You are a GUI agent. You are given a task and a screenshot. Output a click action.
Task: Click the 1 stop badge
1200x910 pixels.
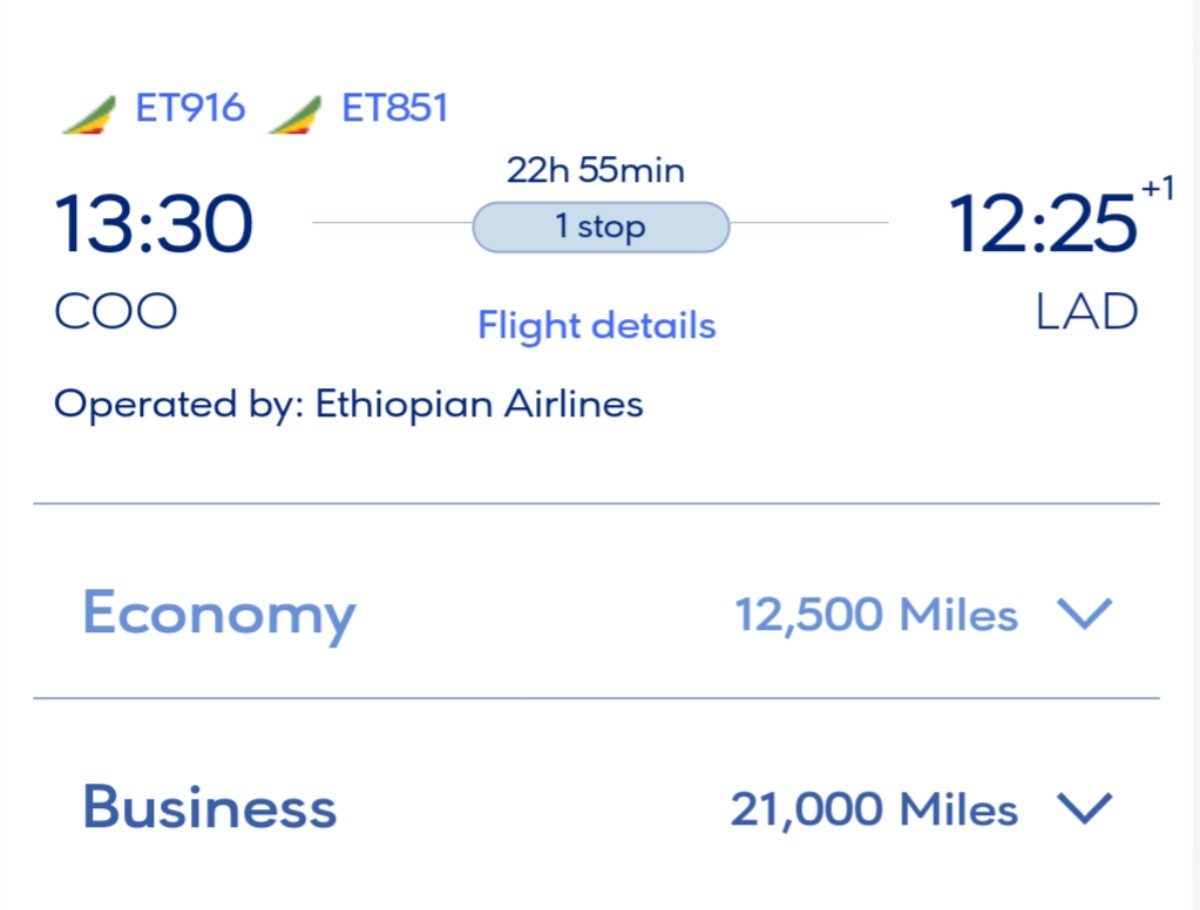(x=600, y=227)
